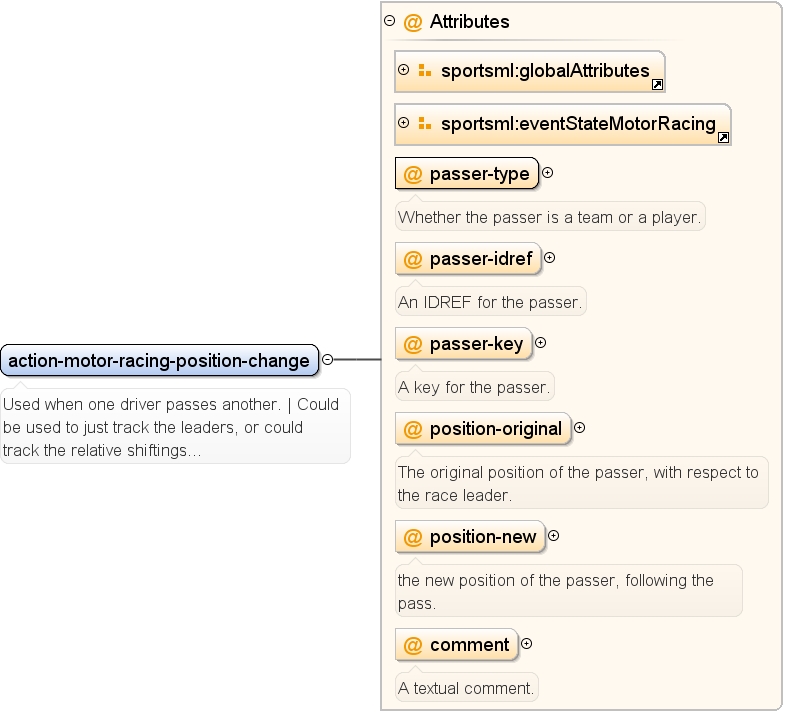
Task: Expand comment attribute details
Action: tap(527, 644)
